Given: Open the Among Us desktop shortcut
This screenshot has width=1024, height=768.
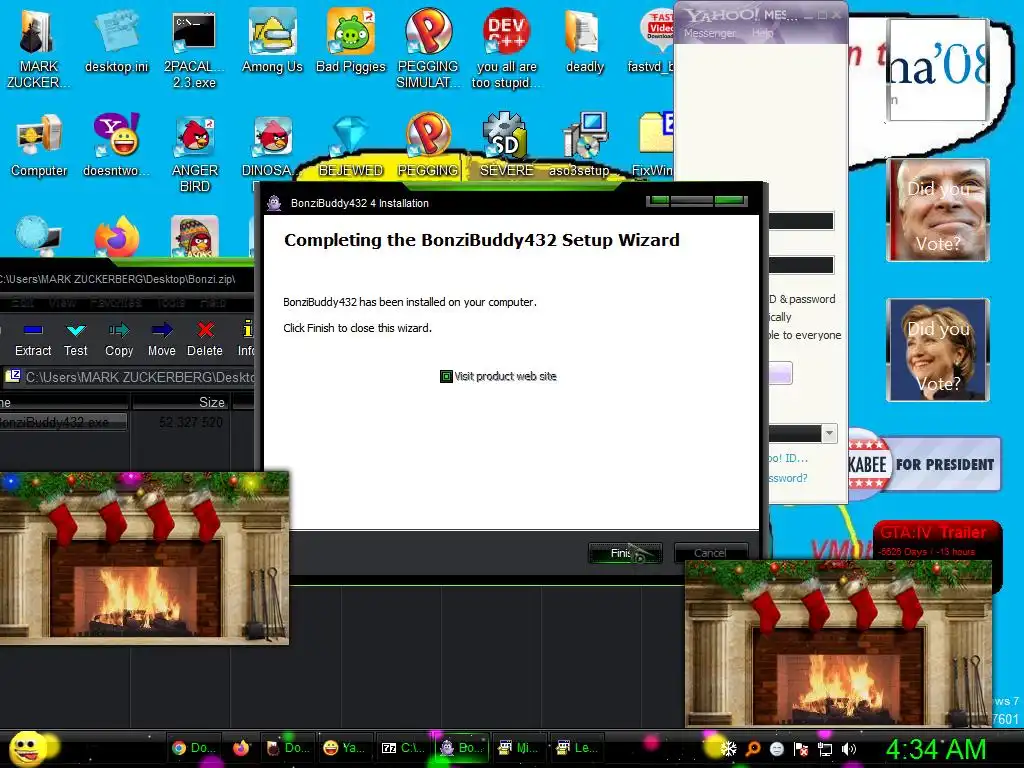Looking at the screenshot, I should click(x=272, y=40).
